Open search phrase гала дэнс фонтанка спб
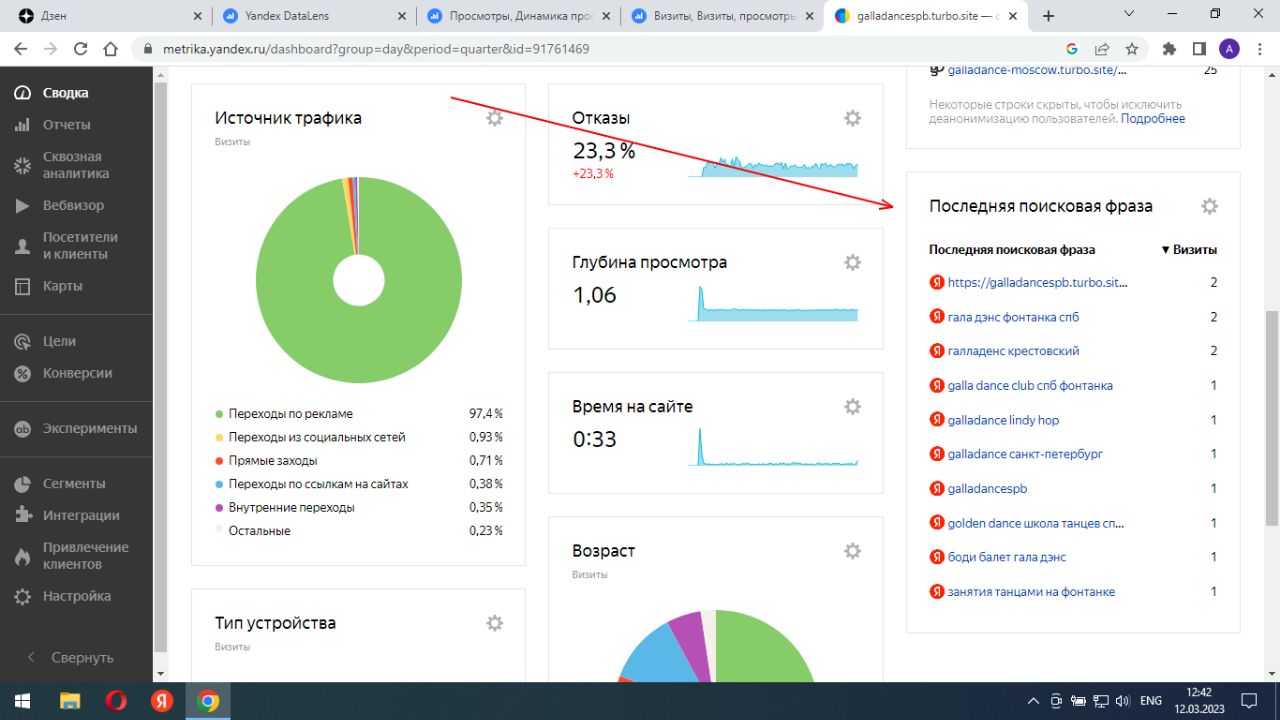1280x720 pixels. point(1013,317)
